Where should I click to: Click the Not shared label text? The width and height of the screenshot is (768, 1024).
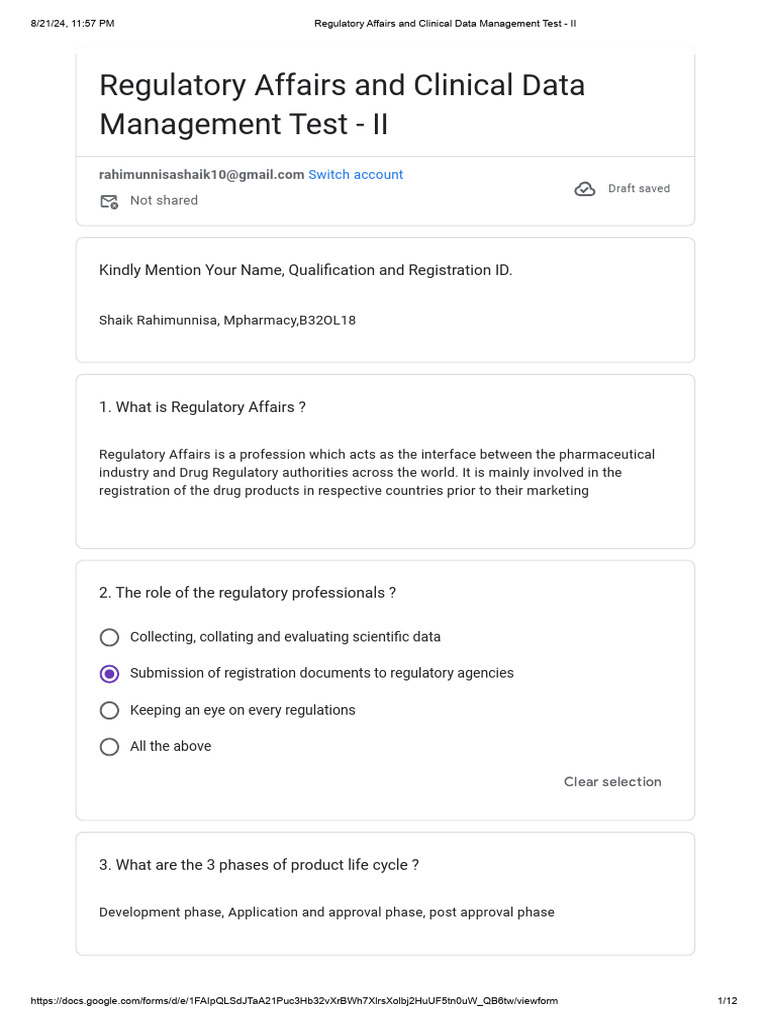click(164, 200)
